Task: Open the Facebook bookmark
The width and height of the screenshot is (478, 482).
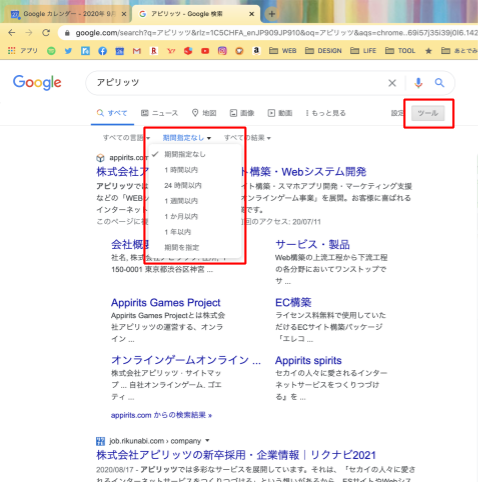Action: click(102, 51)
